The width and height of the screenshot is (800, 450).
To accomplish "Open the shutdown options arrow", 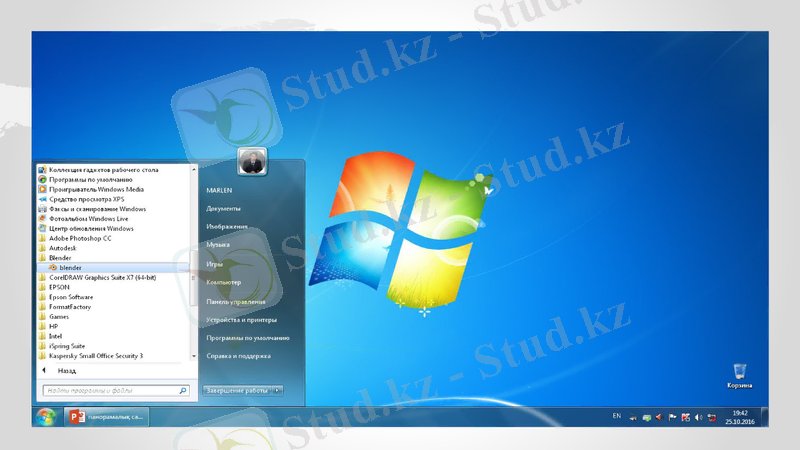I will click(x=278, y=390).
